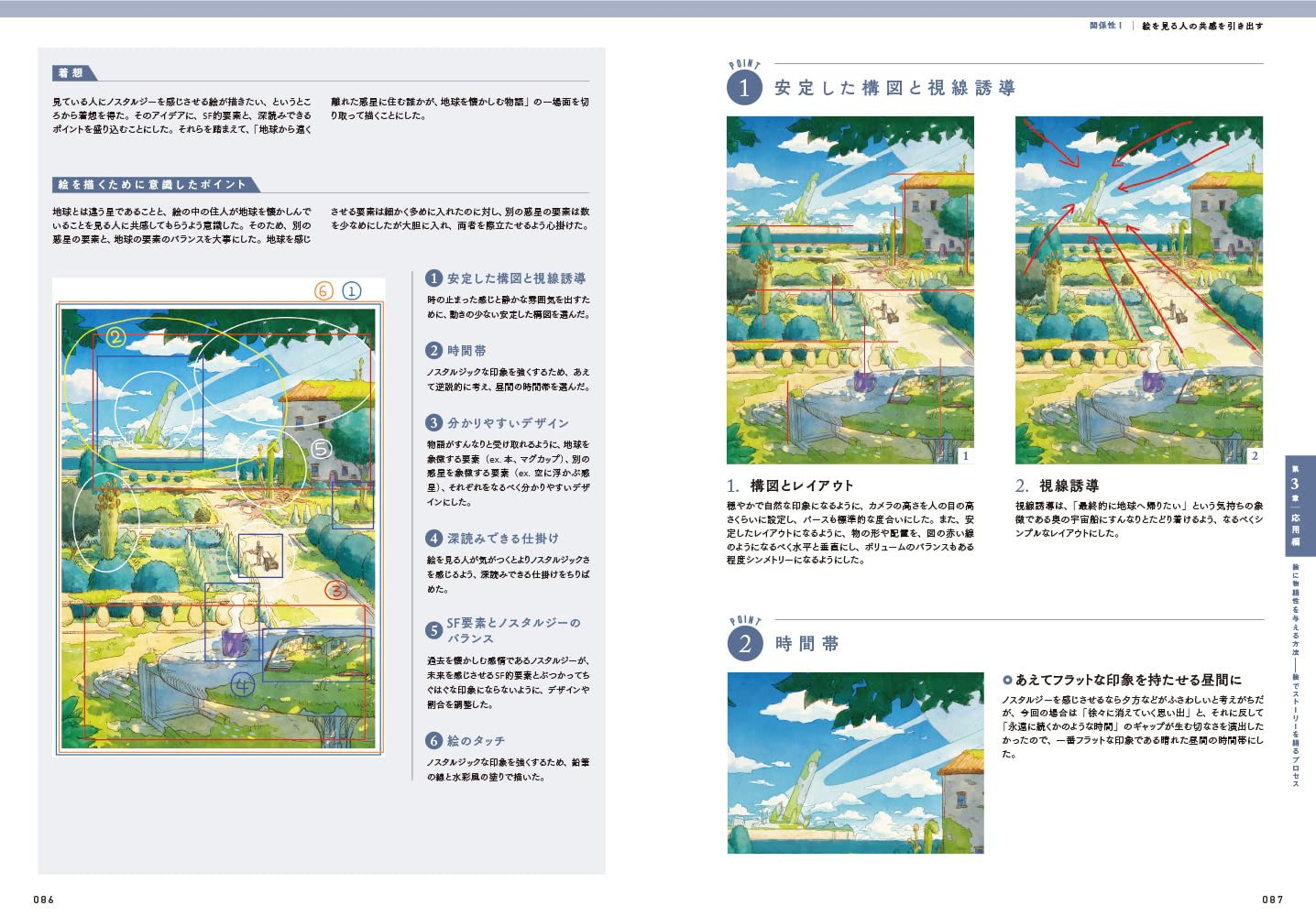The height and width of the screenshot is (916, 1316).
Task: Click the small 2 label on the eye-guidance image
Action: (1255, 455)
